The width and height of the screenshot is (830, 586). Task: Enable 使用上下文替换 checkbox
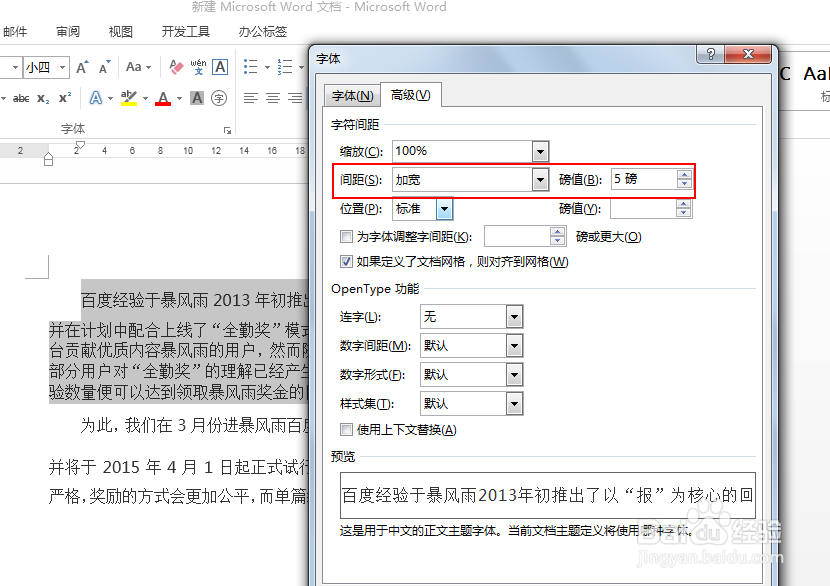346,429
